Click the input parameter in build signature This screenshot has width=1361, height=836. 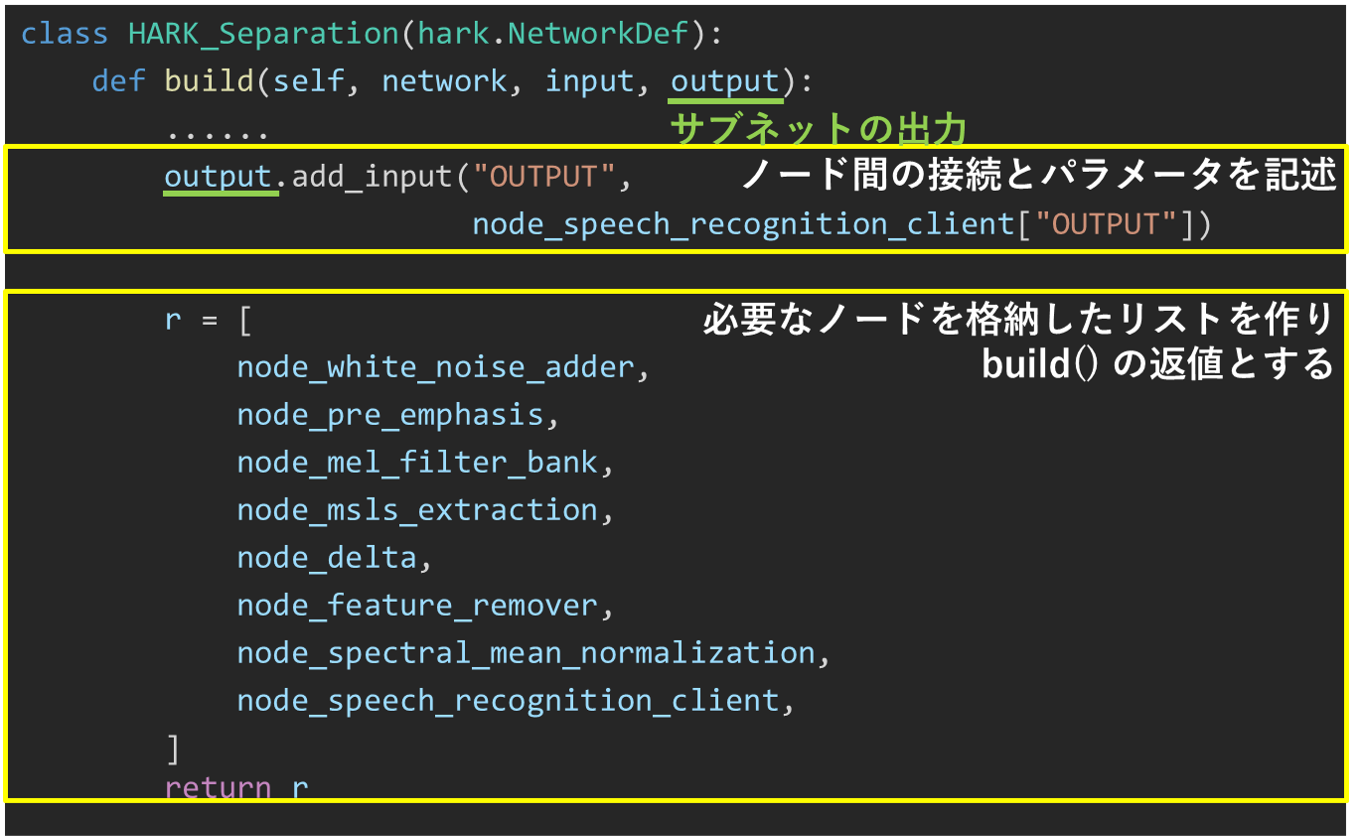point(590,81)
